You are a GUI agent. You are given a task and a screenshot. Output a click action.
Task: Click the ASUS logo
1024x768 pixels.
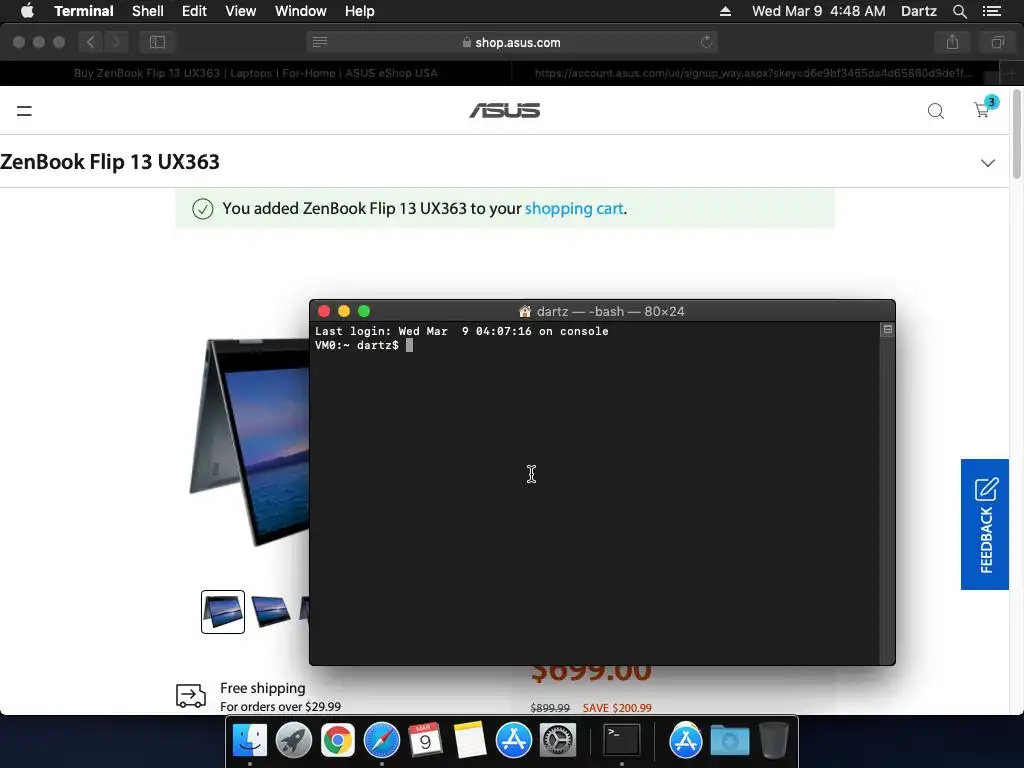pos(505,110)
